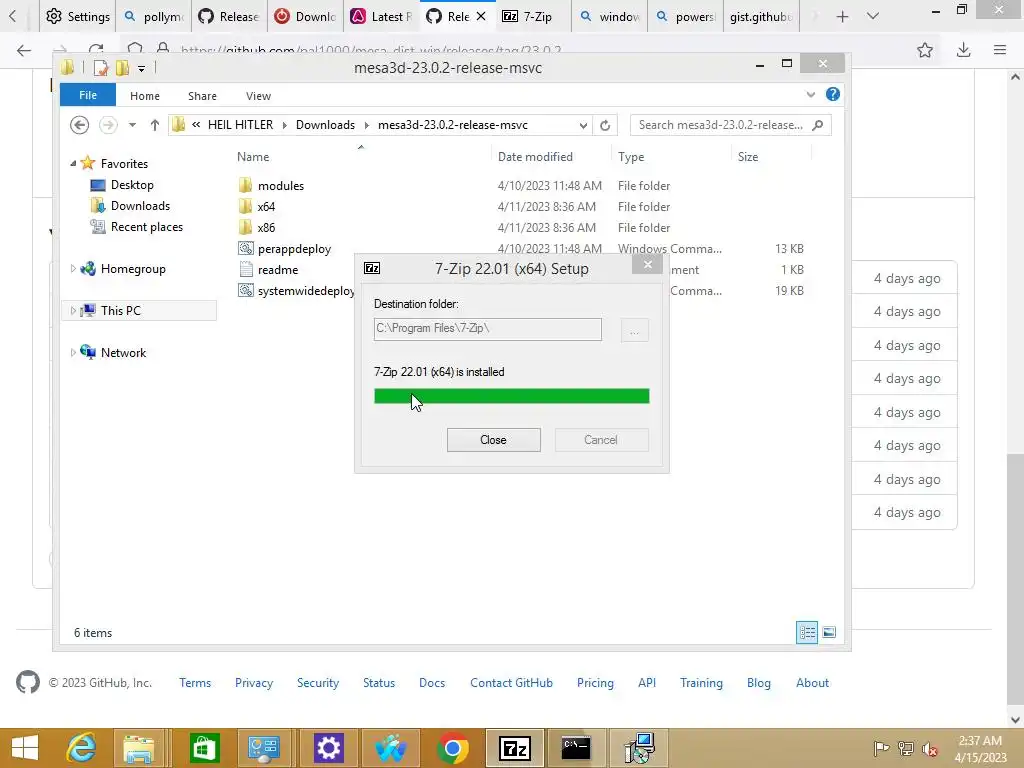1024x768 pixels.
Task: Click the muted speaker tray icon
Action: tap(929, 749)
